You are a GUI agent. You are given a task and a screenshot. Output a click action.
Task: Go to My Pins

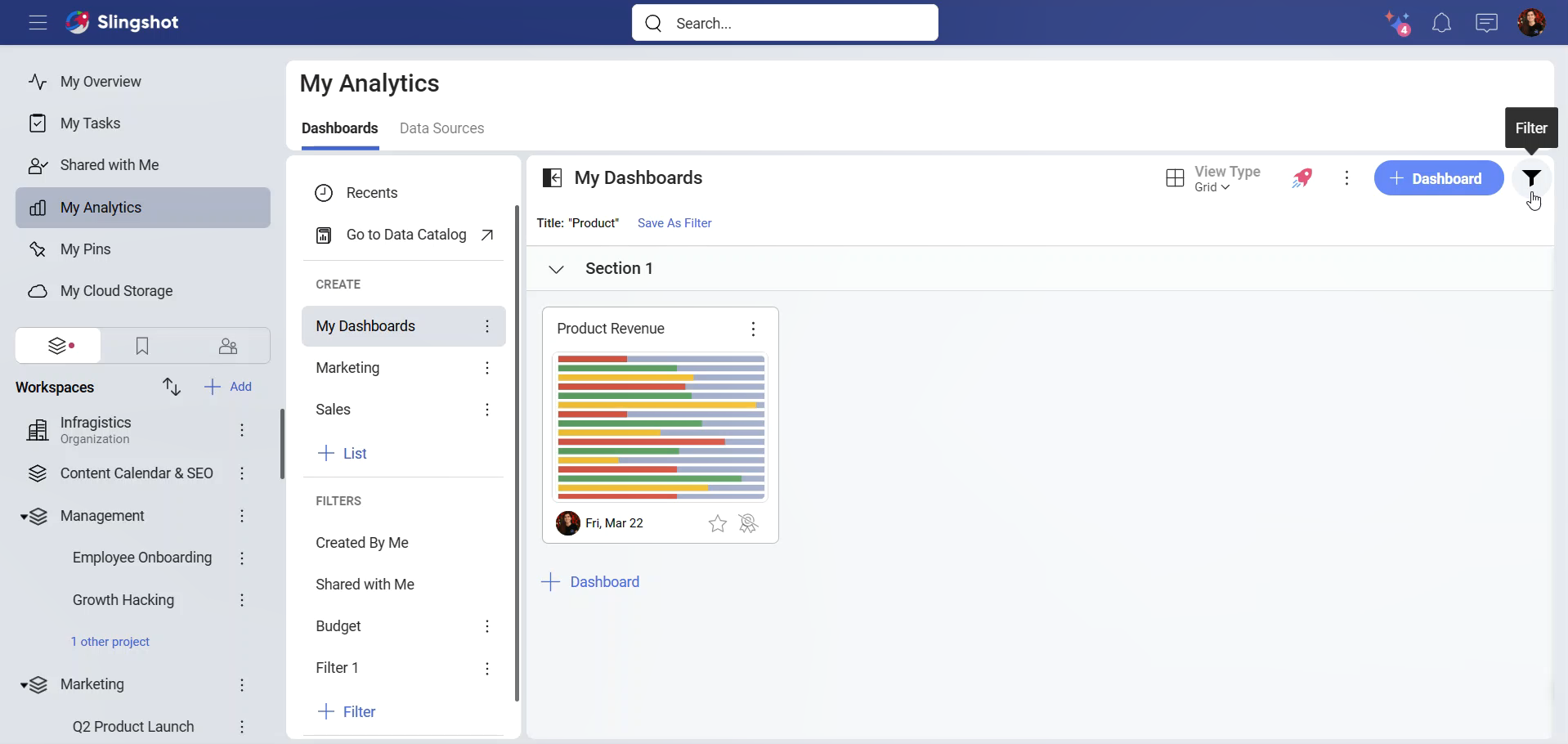coord(143,249)
